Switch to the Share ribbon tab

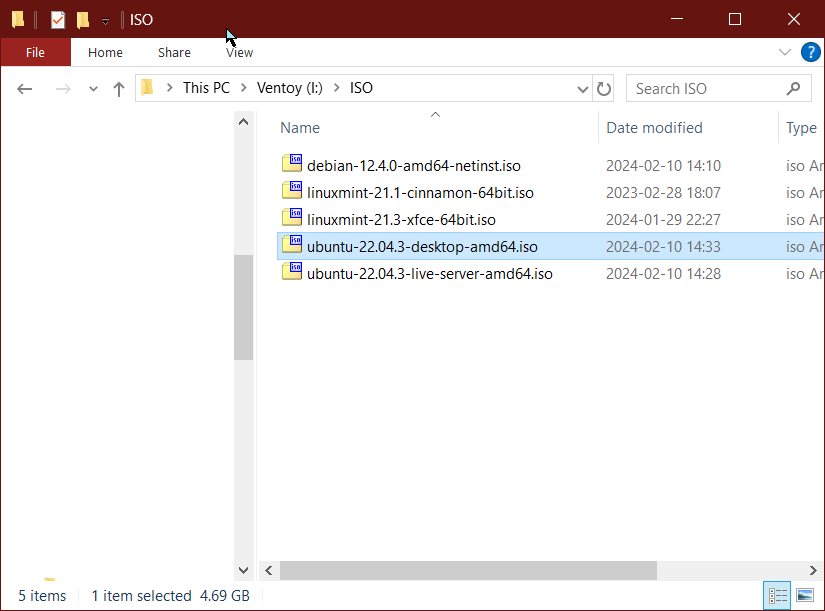pos(174,52)
